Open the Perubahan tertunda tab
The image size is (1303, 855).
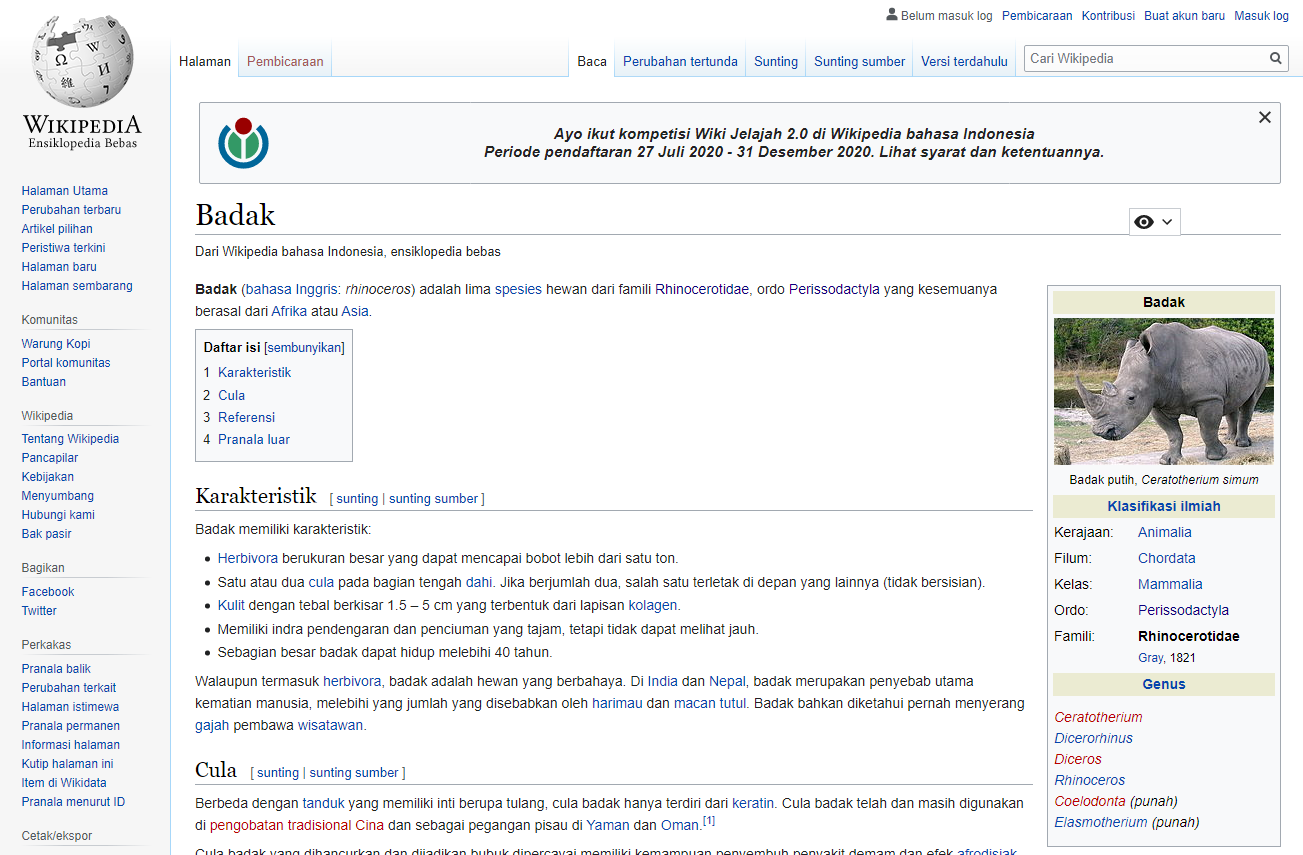coord(680,62)
